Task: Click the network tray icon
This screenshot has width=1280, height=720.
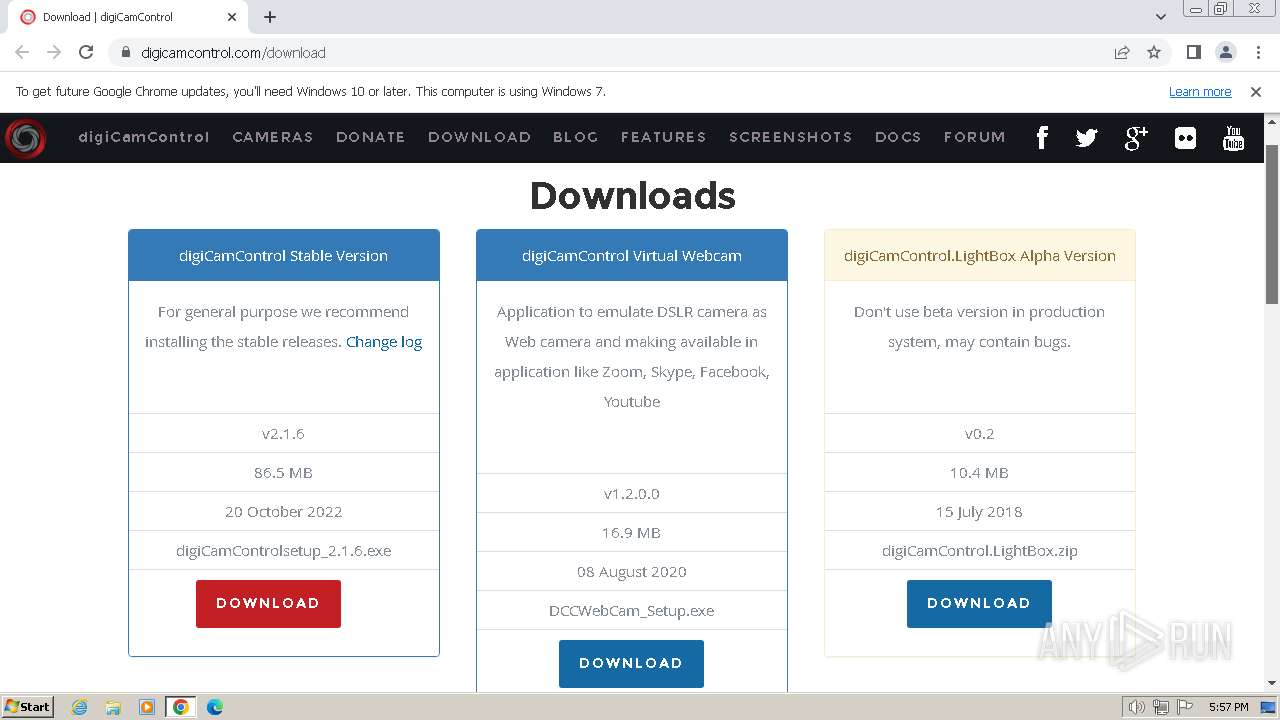Action: (1161, 707)
